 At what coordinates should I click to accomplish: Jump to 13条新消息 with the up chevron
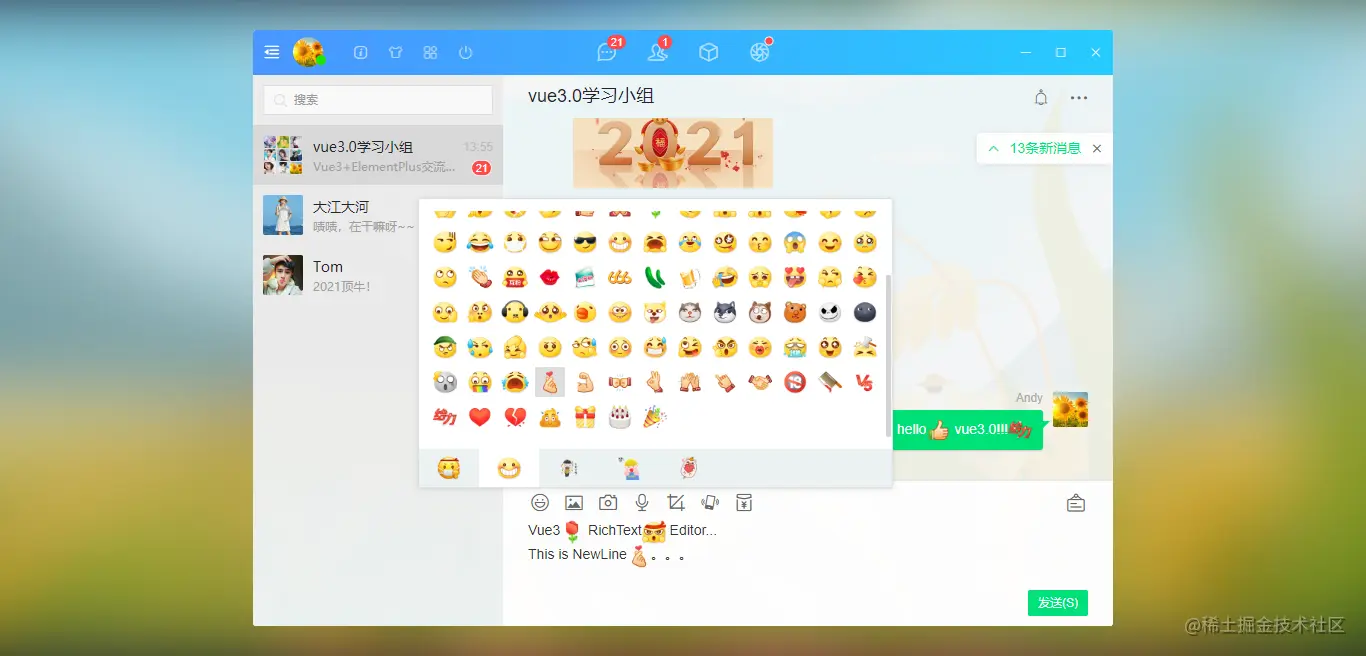click(993, 148)
